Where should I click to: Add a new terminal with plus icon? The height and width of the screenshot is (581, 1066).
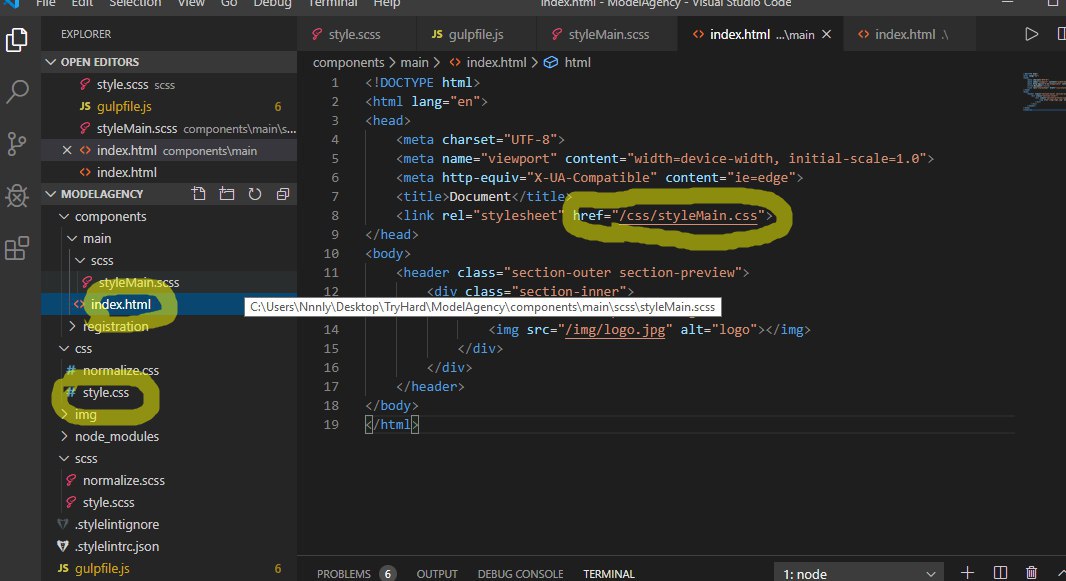(x=967, y=573)
